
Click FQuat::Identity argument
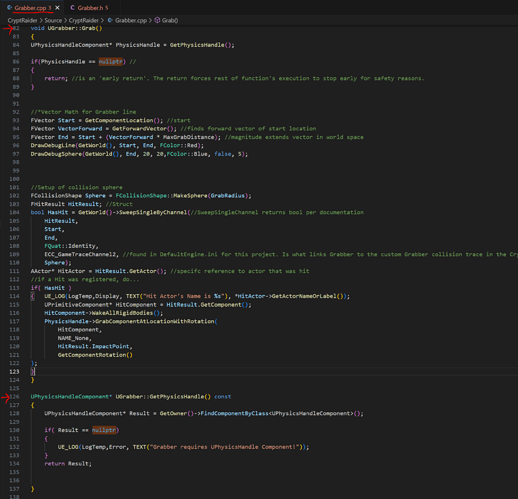coord(70,246)
